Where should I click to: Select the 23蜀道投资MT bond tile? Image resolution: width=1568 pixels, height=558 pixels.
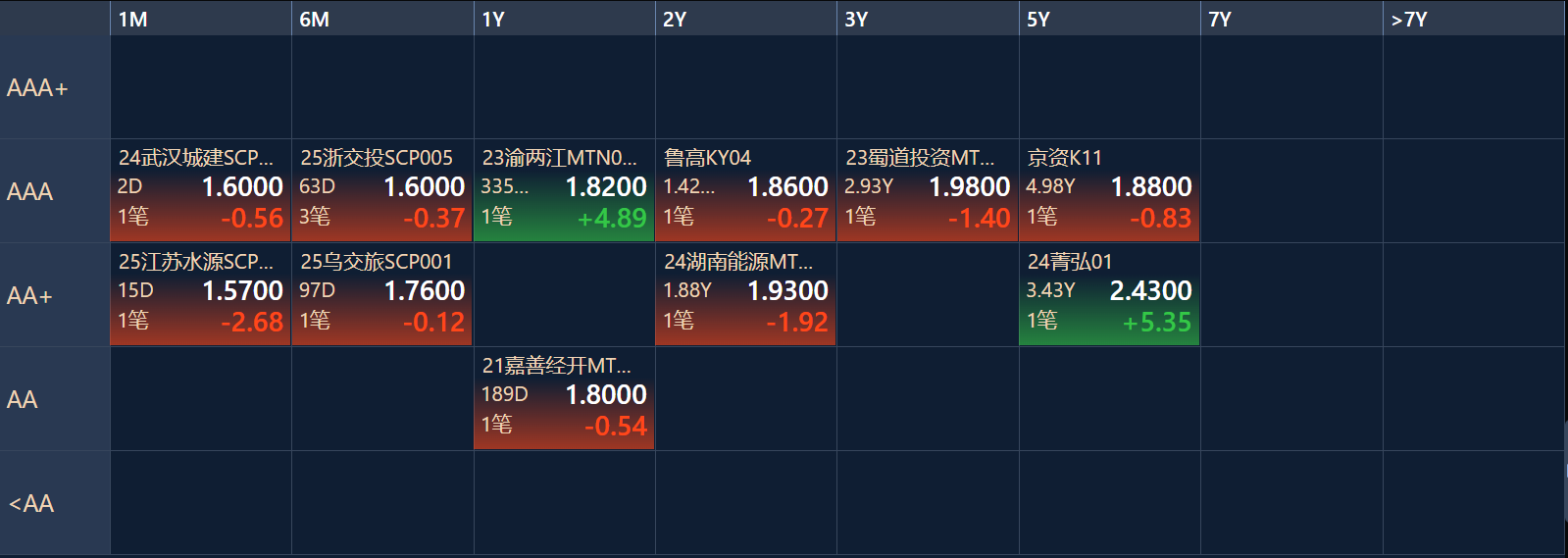tap(928, 190)
